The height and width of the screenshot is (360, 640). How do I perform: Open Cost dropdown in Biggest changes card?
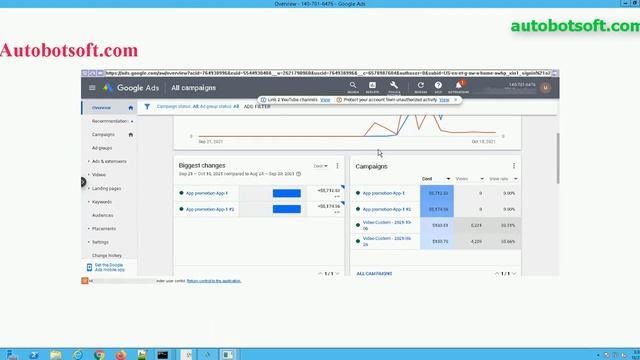coord(320,166)
